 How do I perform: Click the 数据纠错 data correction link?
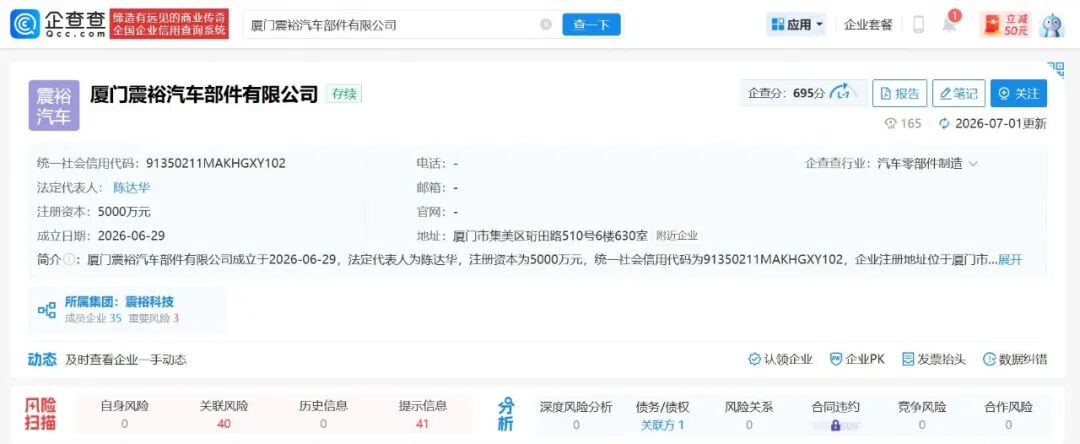click(x=1015, y=359)
